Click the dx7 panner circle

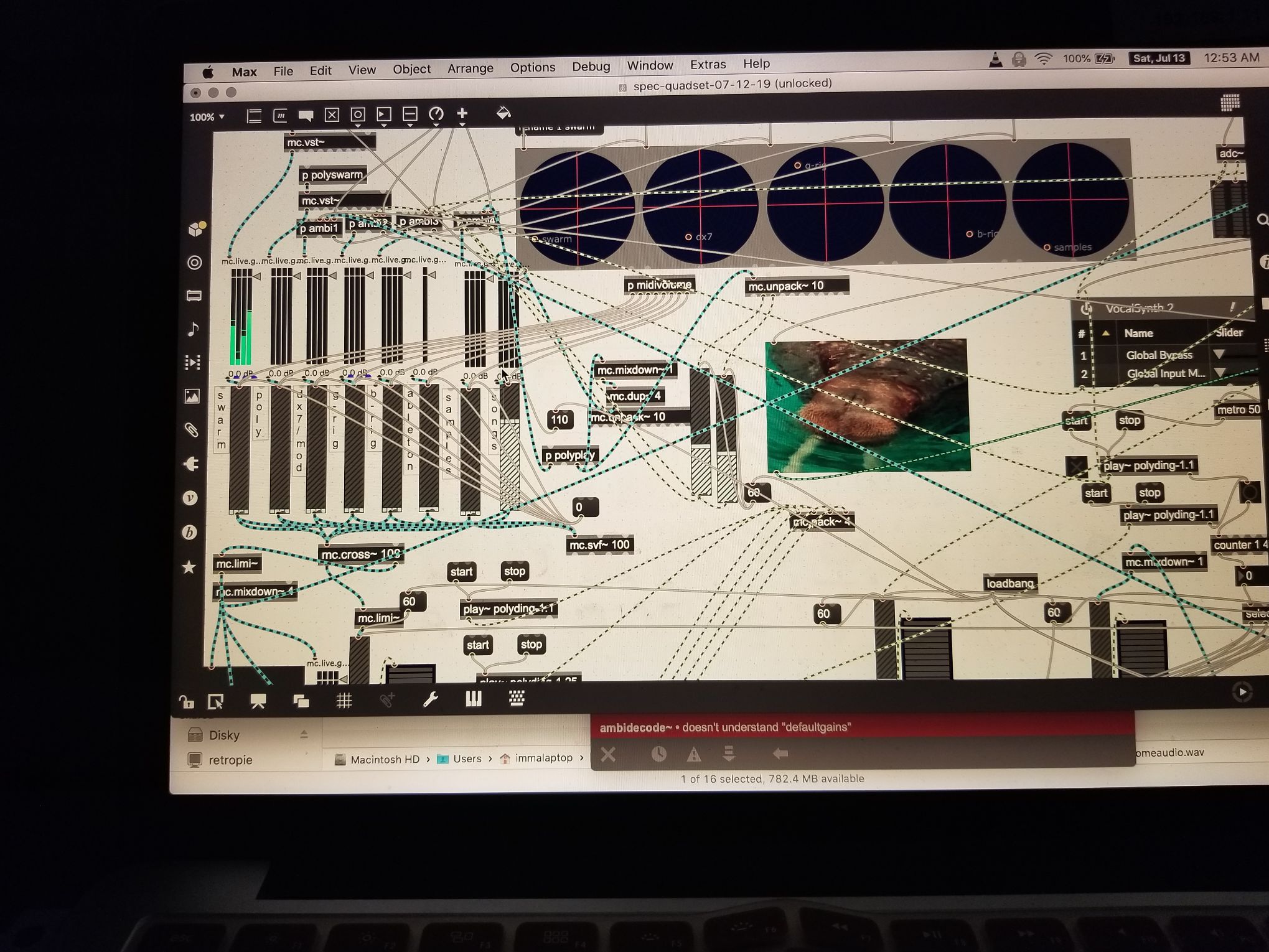pyautogui.click(x=700, y=206)
